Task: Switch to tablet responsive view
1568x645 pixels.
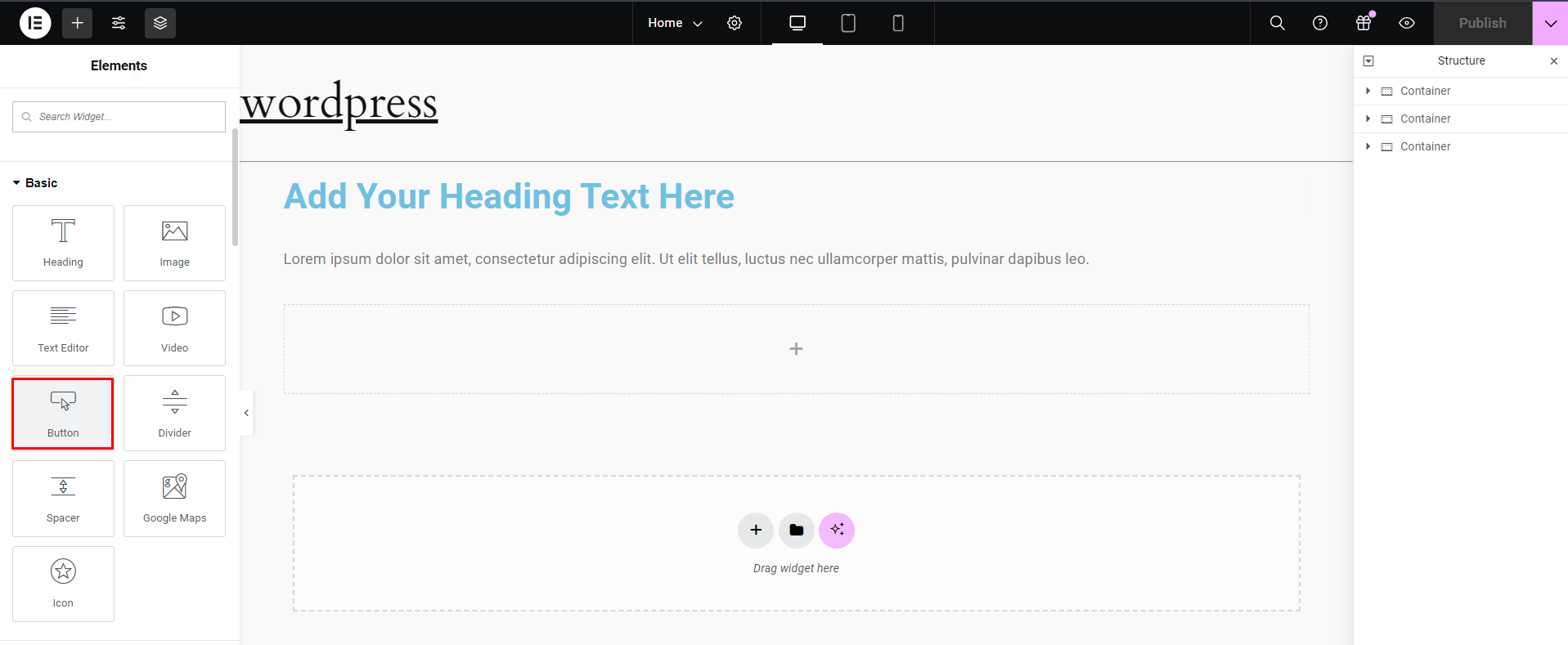Action: pos(848,23)
